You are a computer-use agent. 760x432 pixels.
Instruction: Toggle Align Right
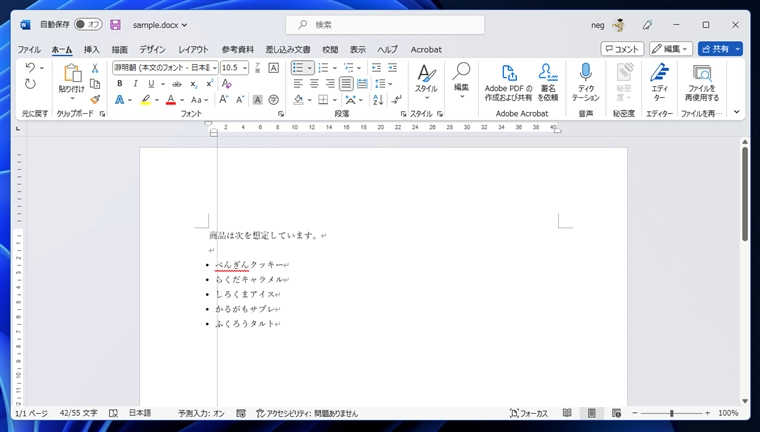point(330,84)
